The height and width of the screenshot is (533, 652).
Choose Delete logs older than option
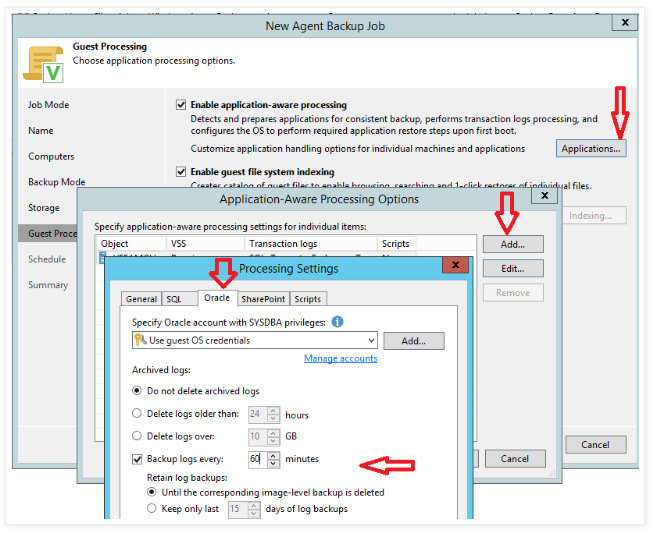tap(138, 414)
